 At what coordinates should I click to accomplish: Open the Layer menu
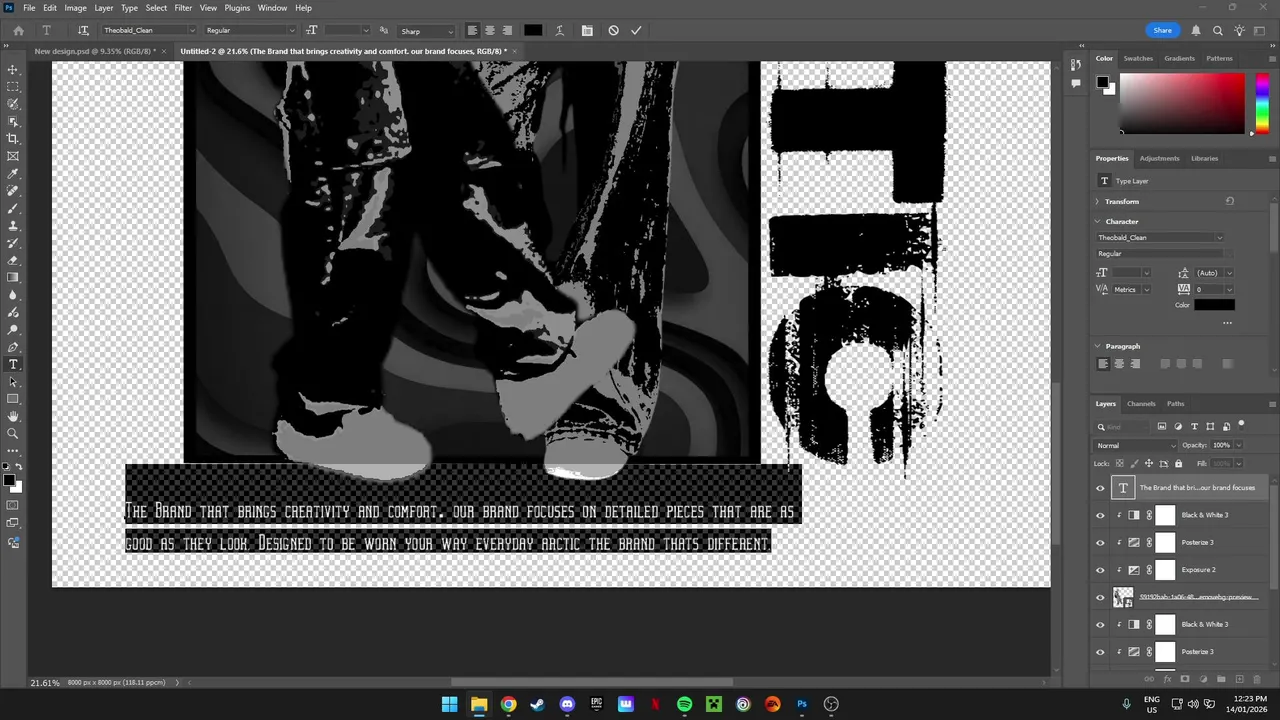pos(104,8)
